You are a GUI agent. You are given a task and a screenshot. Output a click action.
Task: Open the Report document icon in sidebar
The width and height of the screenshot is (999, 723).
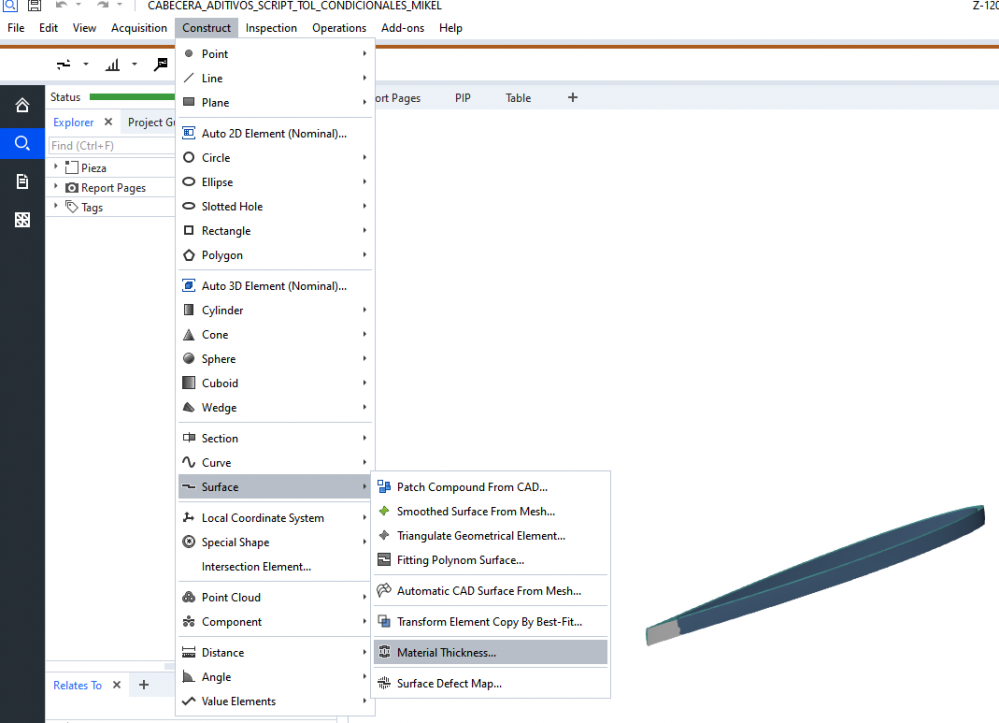[22, 181]
